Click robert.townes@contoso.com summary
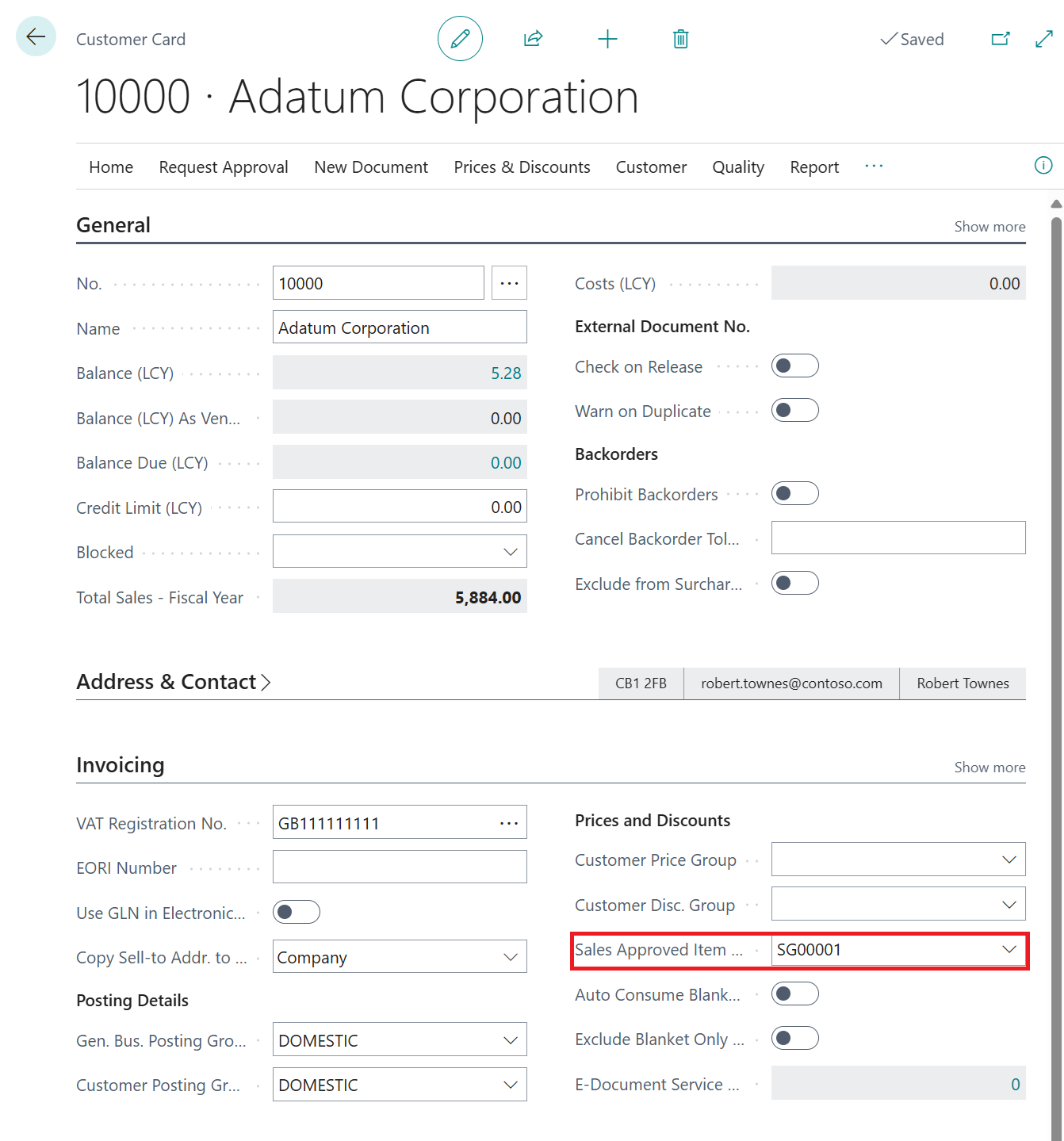 791,683
